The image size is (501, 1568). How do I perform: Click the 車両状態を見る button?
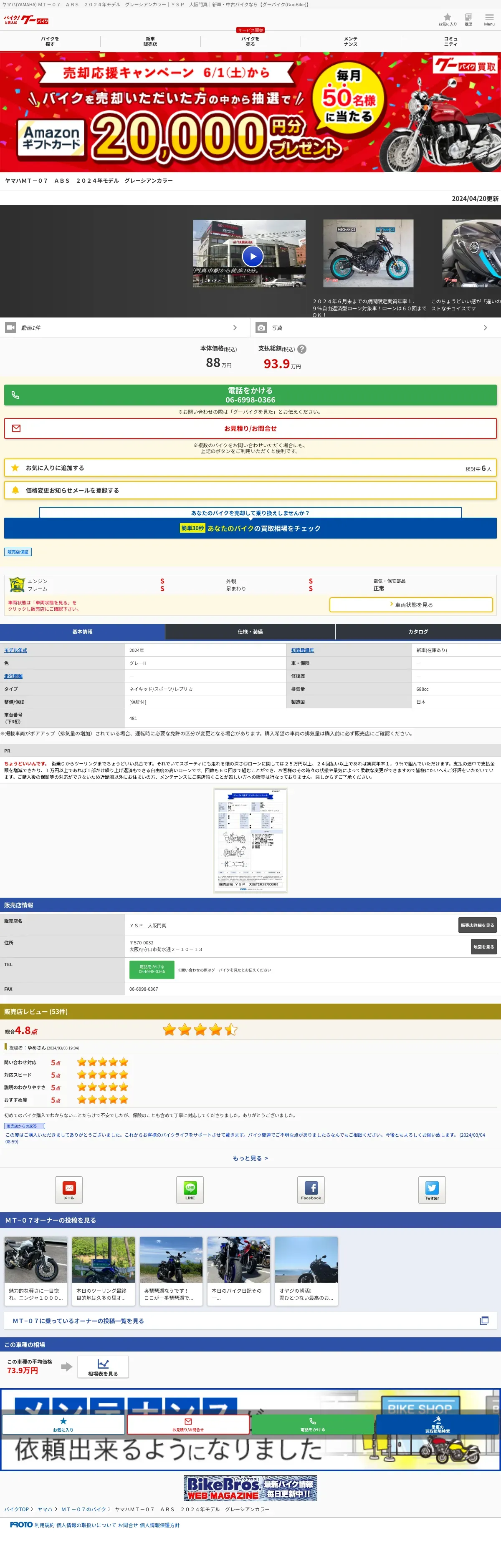click(411, 604)
